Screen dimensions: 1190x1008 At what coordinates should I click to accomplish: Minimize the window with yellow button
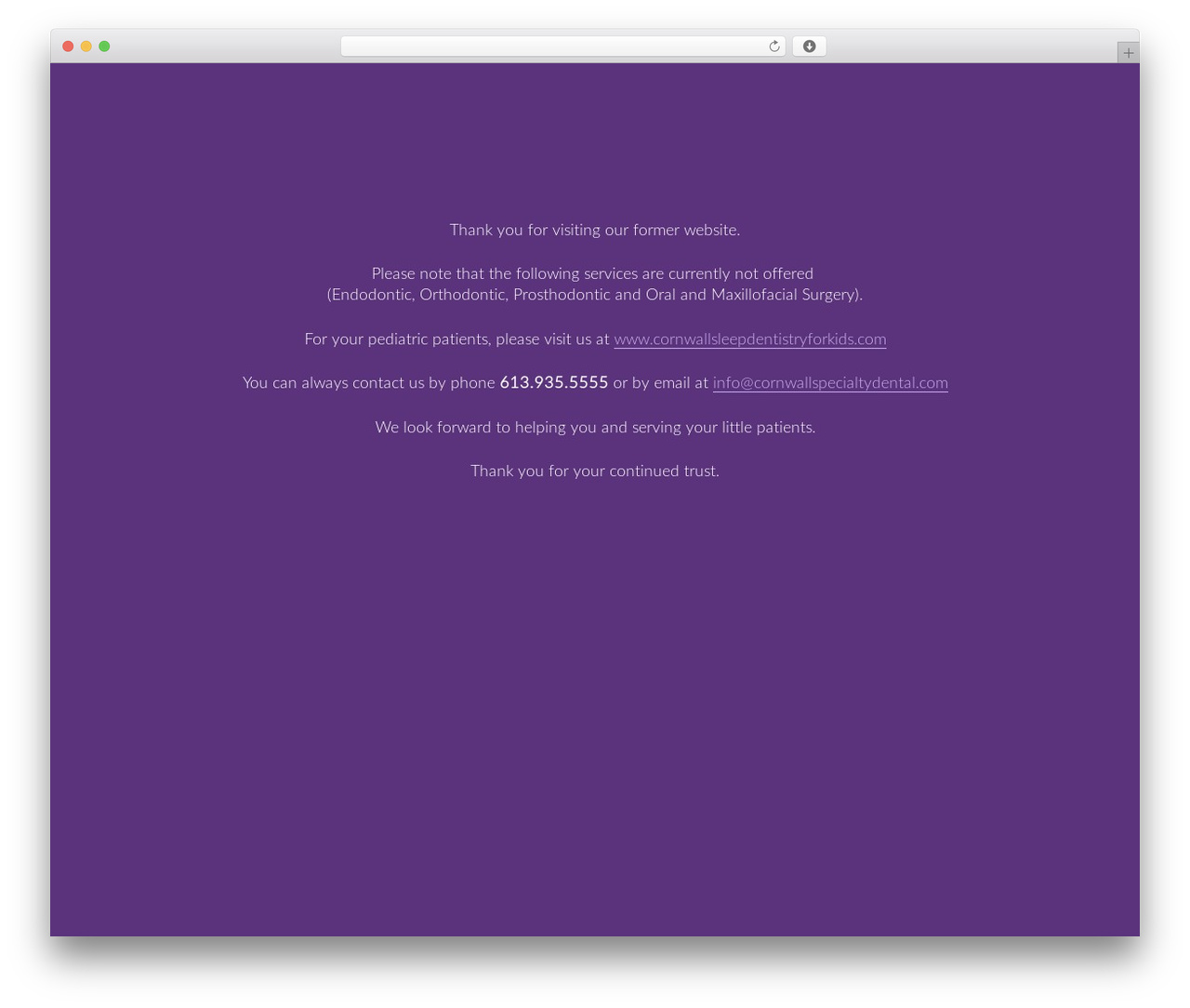coord(86,46)
